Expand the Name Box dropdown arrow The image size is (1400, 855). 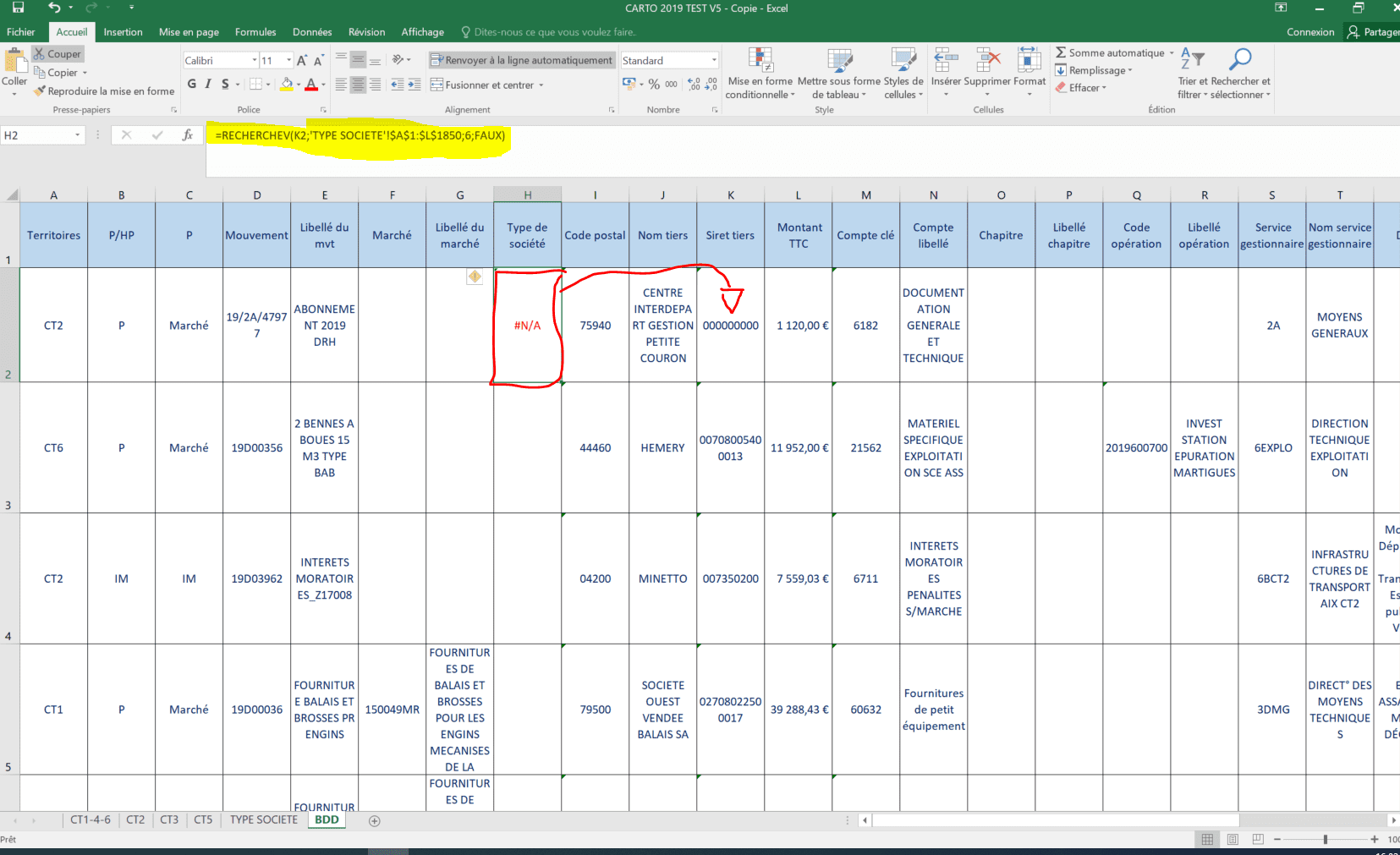click(x=77, y=135)
